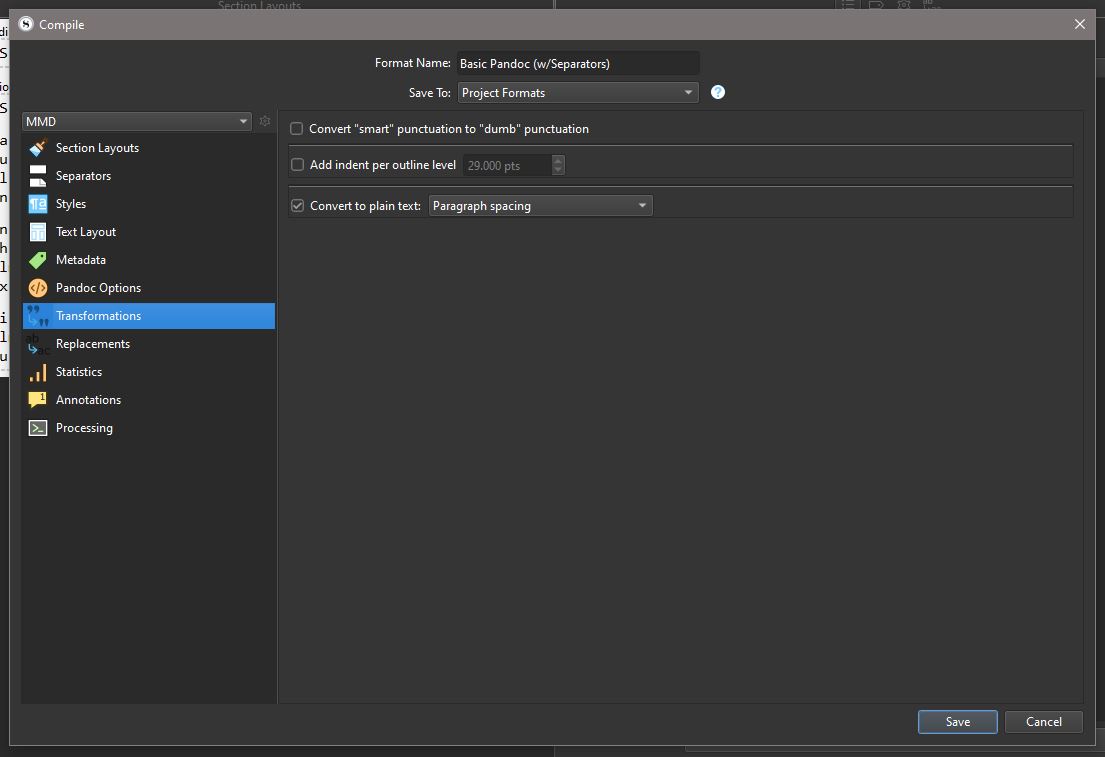This screenshot has width=1105, height=757.
Task: Open Section Layouts brush icon
Action: click(x=38, y=148)
